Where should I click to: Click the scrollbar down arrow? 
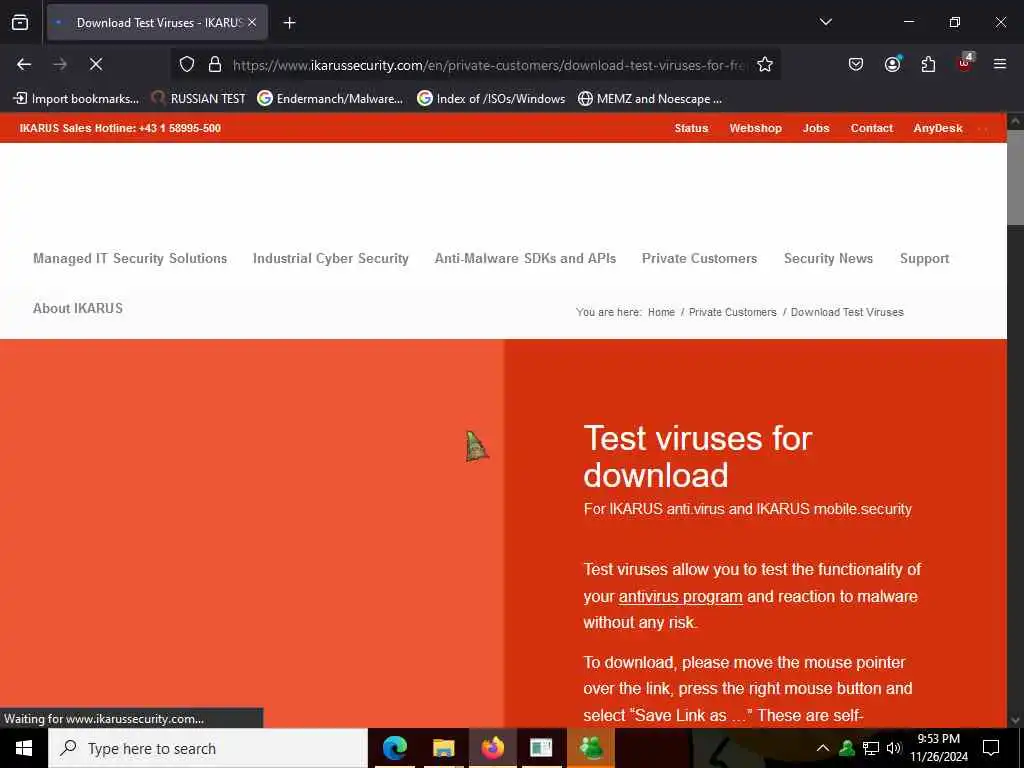pos(1015,720)
